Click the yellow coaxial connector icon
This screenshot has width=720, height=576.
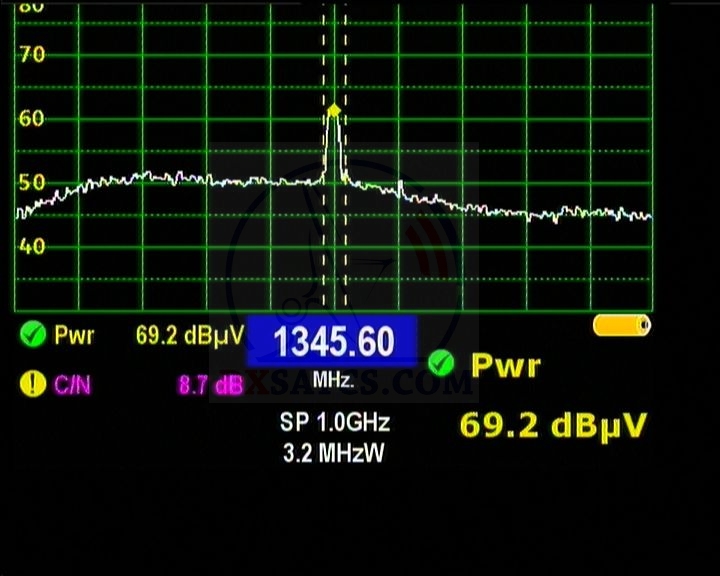(621, 325)
